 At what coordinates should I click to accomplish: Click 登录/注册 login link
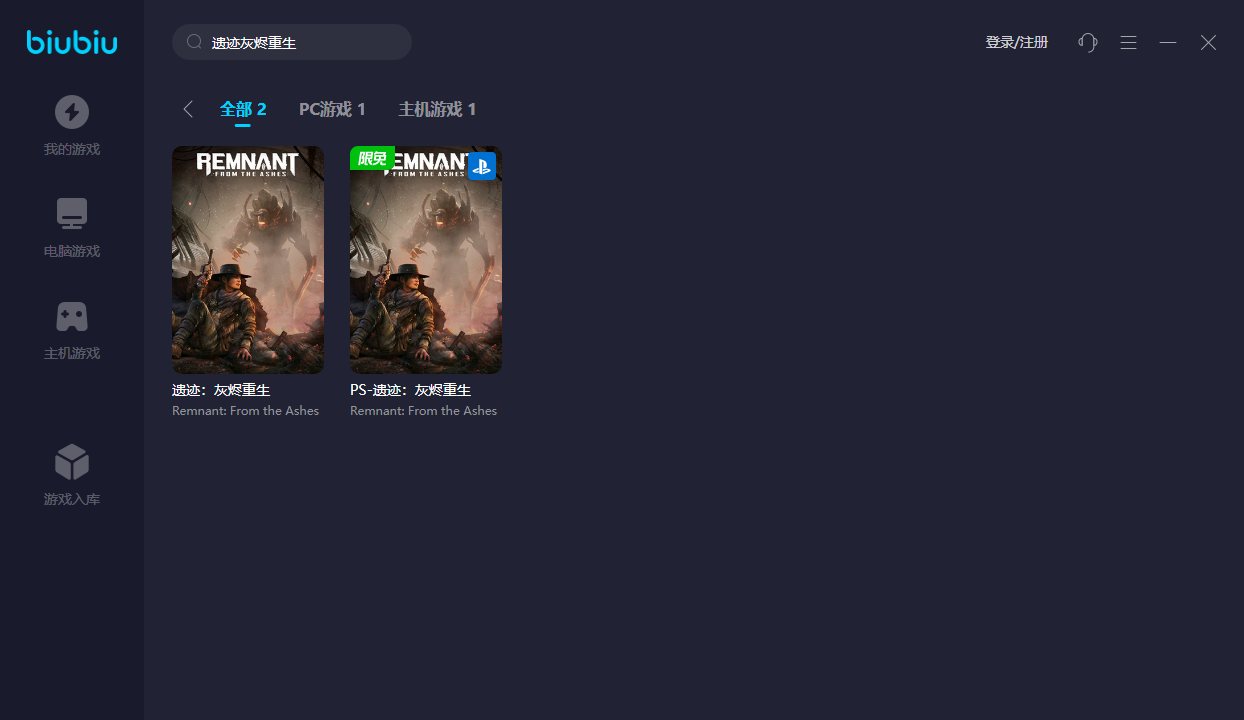pos(1017,42)
